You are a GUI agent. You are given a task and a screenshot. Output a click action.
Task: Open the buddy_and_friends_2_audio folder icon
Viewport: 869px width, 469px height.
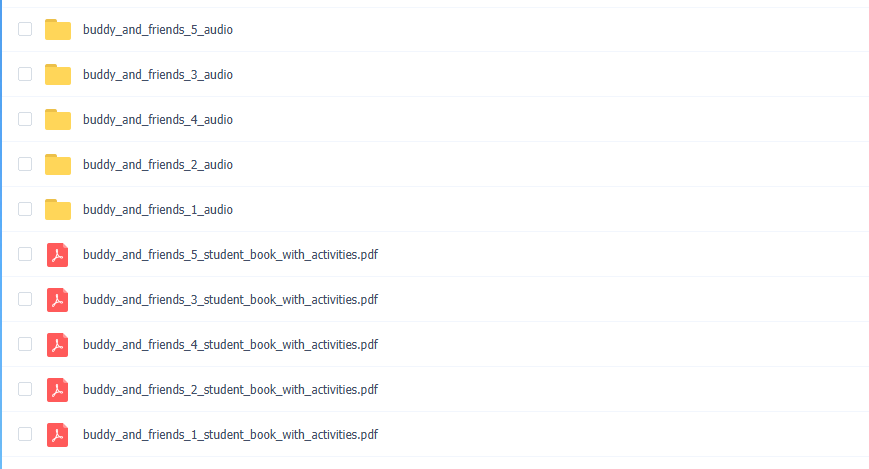[x=58, y=164]
